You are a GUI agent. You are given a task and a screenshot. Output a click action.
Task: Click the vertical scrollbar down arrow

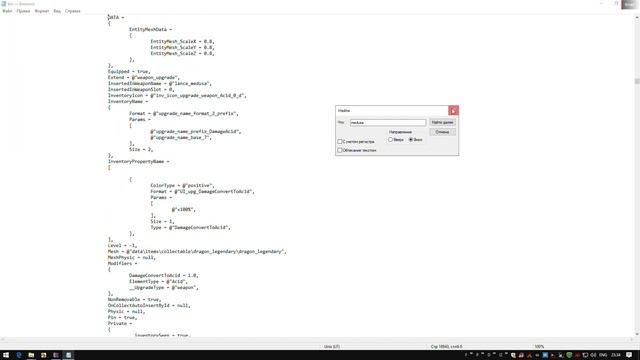[637, 334]
